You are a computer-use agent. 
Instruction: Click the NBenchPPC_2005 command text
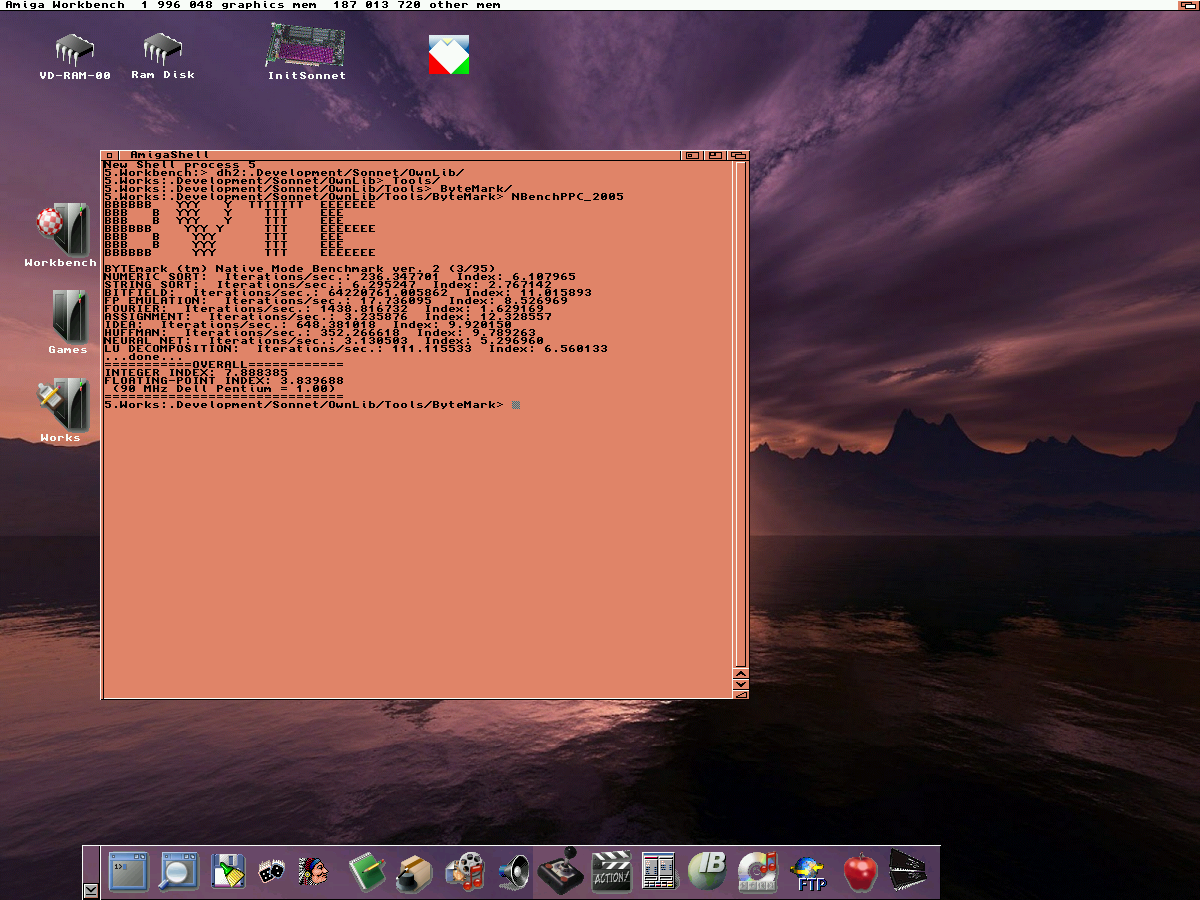(x=567, y=196)
